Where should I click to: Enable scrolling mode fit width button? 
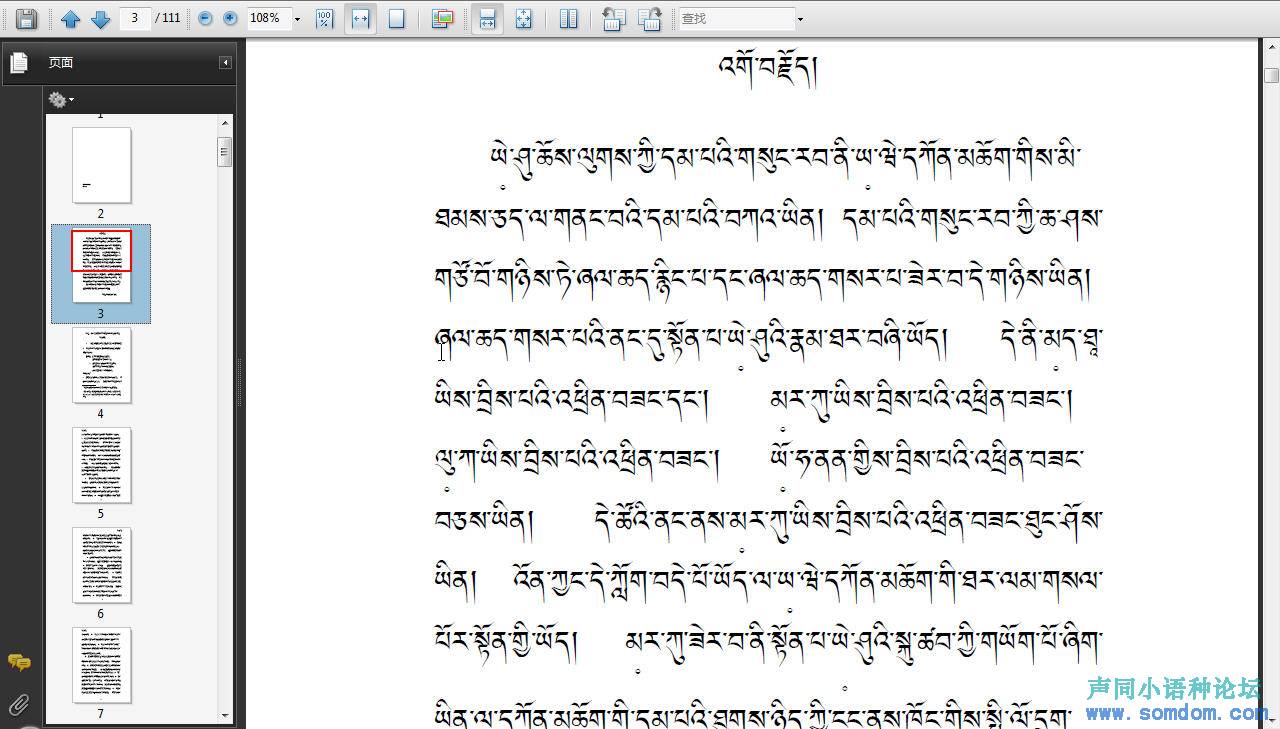tap(487, 18)
